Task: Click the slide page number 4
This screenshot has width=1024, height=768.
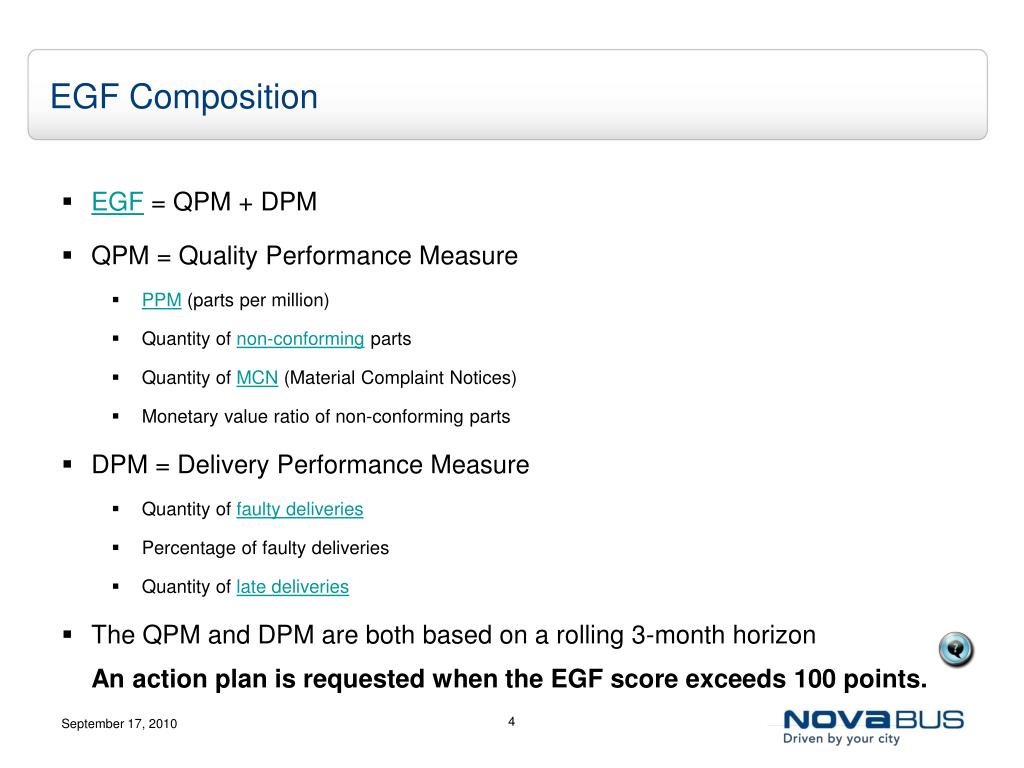Action: pos(511,722)
